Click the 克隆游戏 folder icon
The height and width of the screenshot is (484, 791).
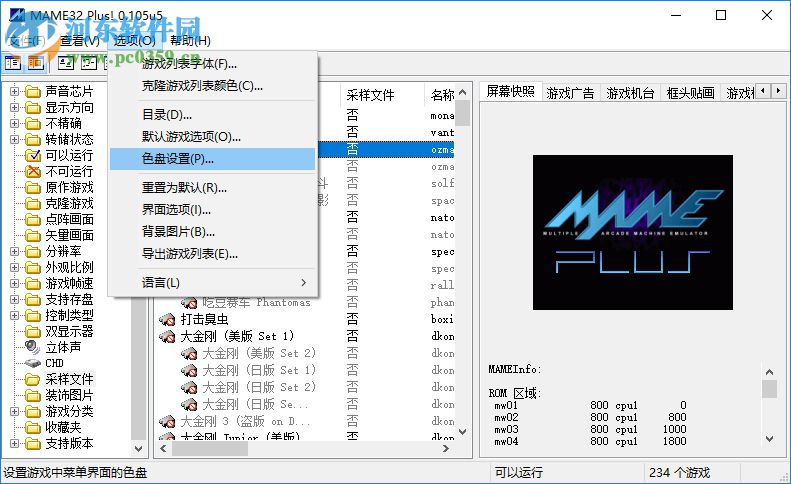(33, 204)
